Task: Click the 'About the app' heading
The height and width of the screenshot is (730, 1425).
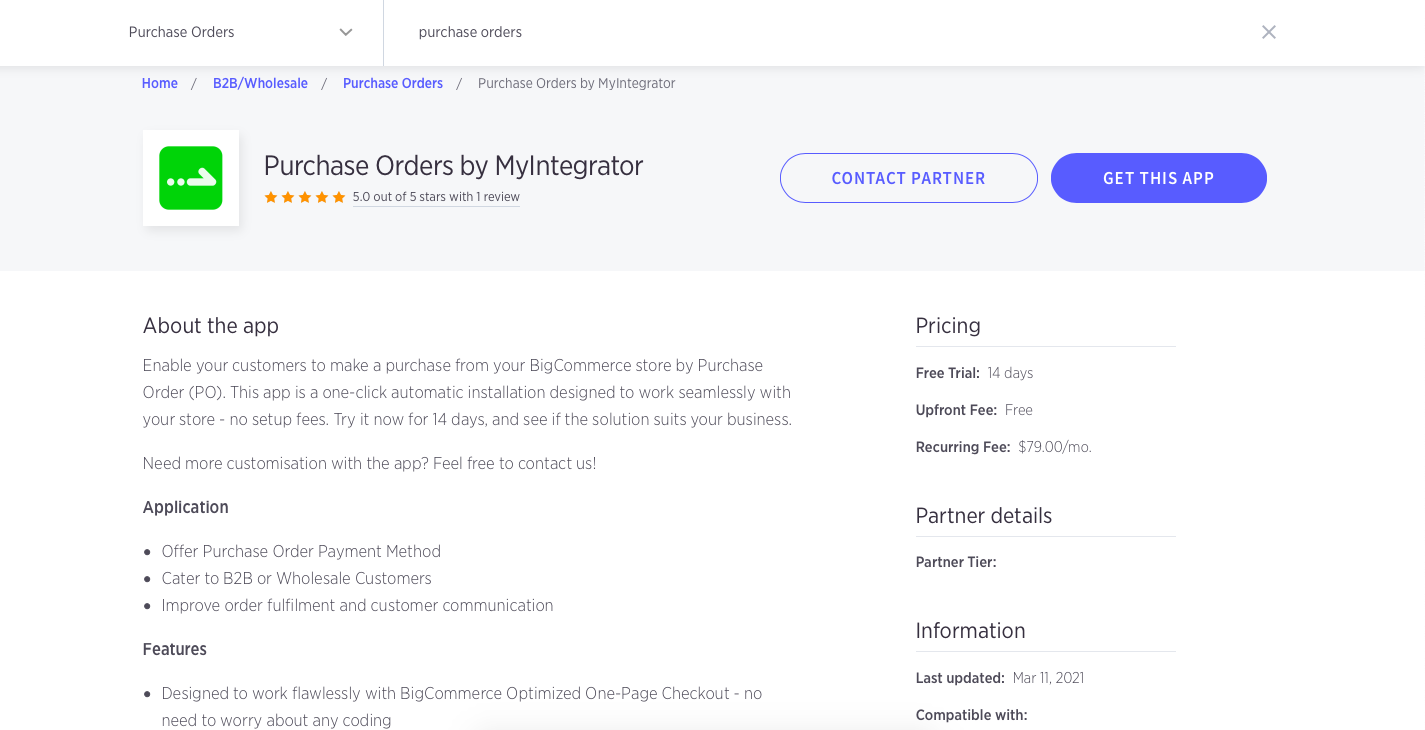Action: pos(211,326)
